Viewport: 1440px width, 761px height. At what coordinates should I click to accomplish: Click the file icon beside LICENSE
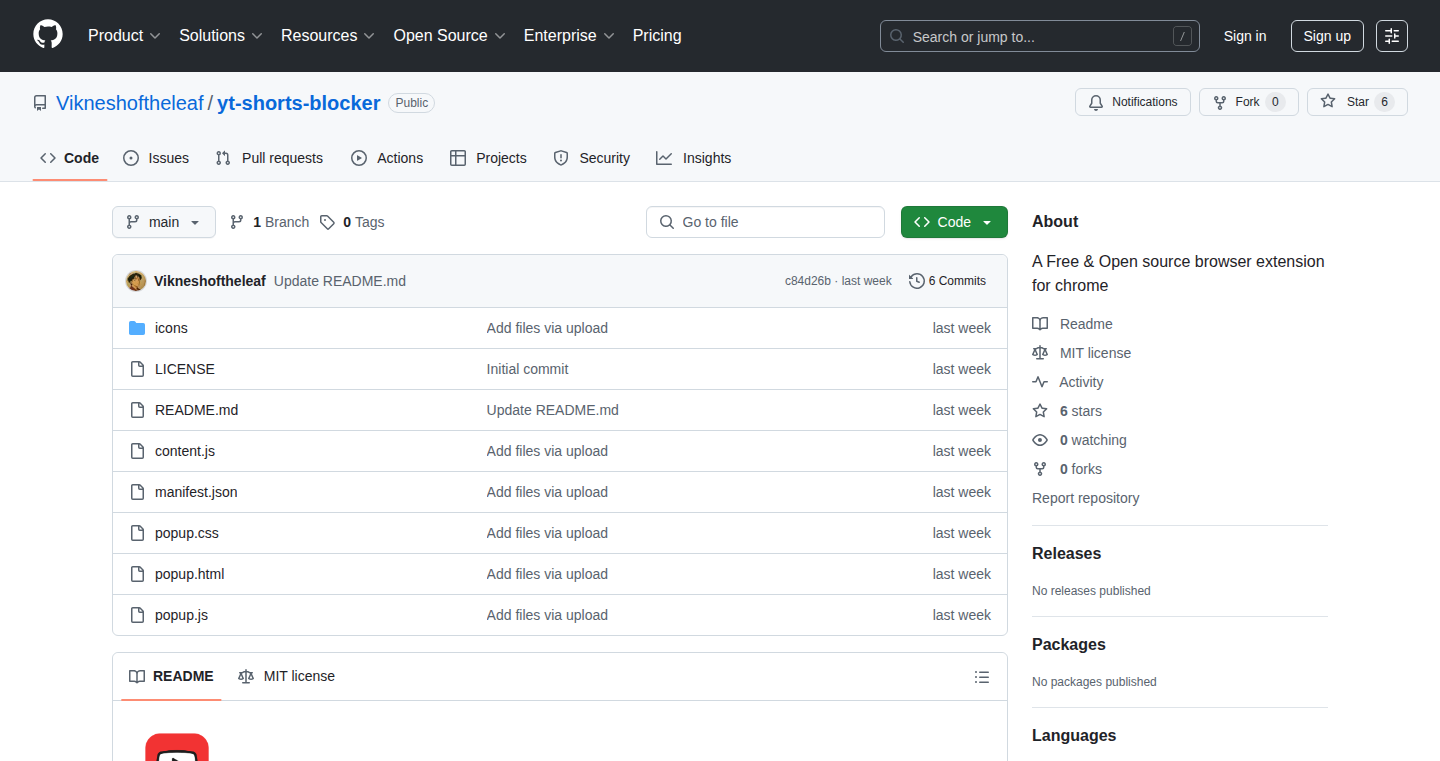tap(137, 369)
